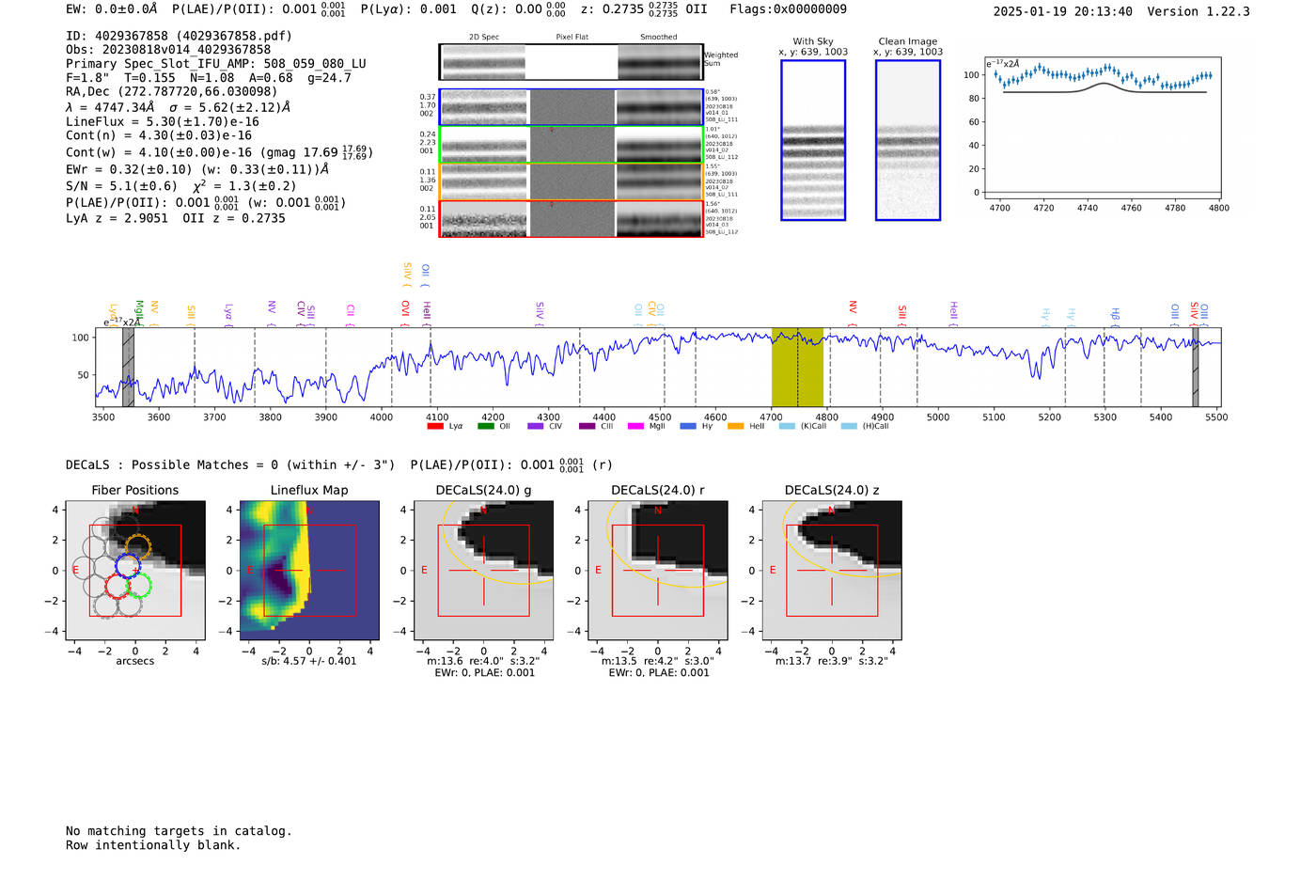Select the magenta CII line label above the spectrum
The height and width of the screenshot is (896, 1316).
pos(351,312)
